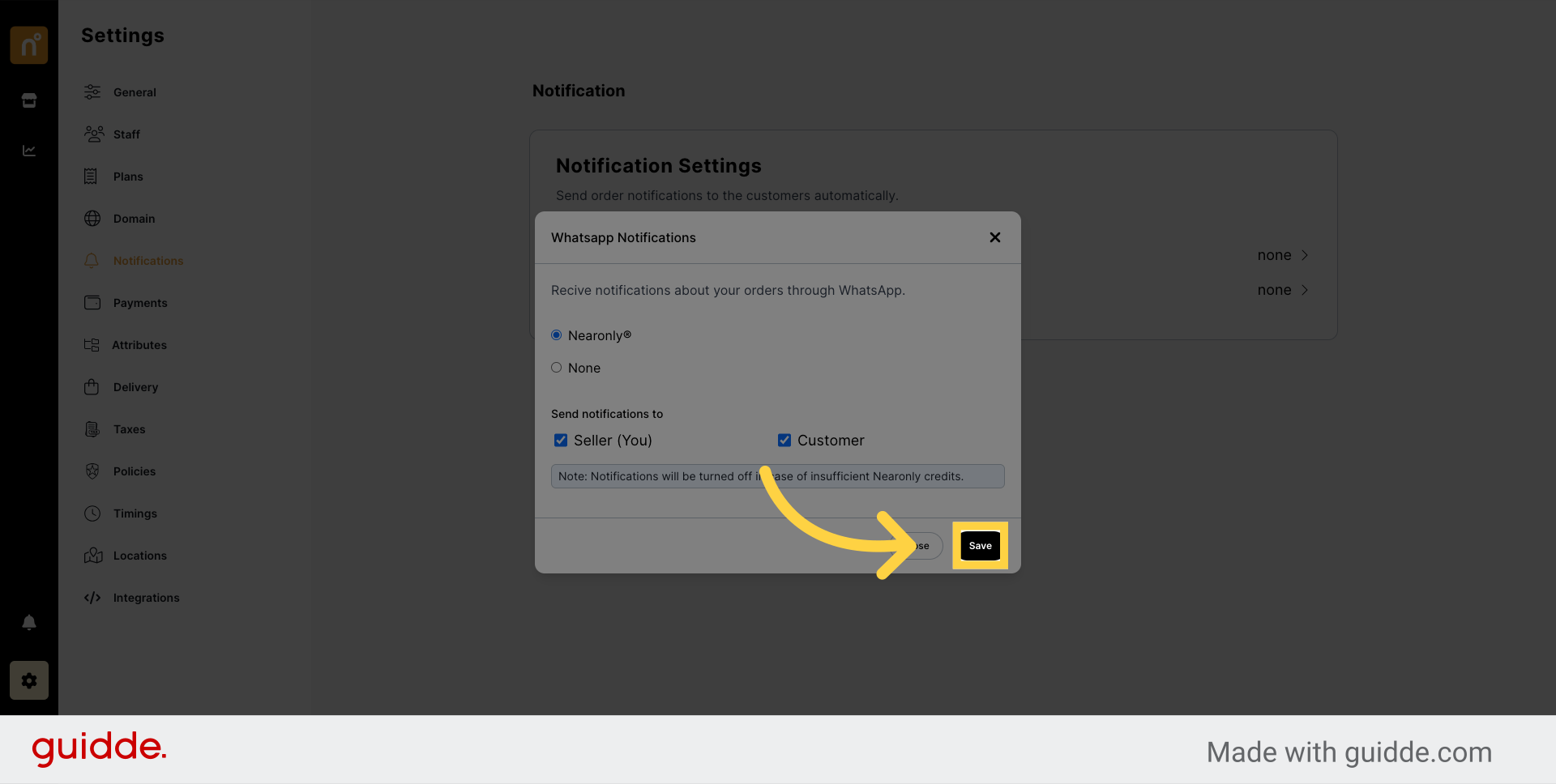1556x784 pixels.
Task: Open Notifications settings label
Action: pos(148,261)
